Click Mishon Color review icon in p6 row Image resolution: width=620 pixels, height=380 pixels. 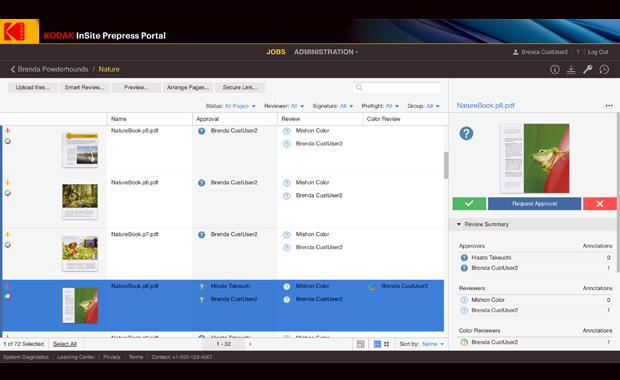287,183
